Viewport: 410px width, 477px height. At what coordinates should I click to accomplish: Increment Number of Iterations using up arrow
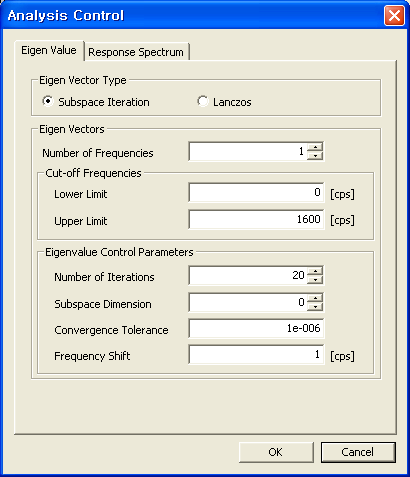click(x=315, y=271)
